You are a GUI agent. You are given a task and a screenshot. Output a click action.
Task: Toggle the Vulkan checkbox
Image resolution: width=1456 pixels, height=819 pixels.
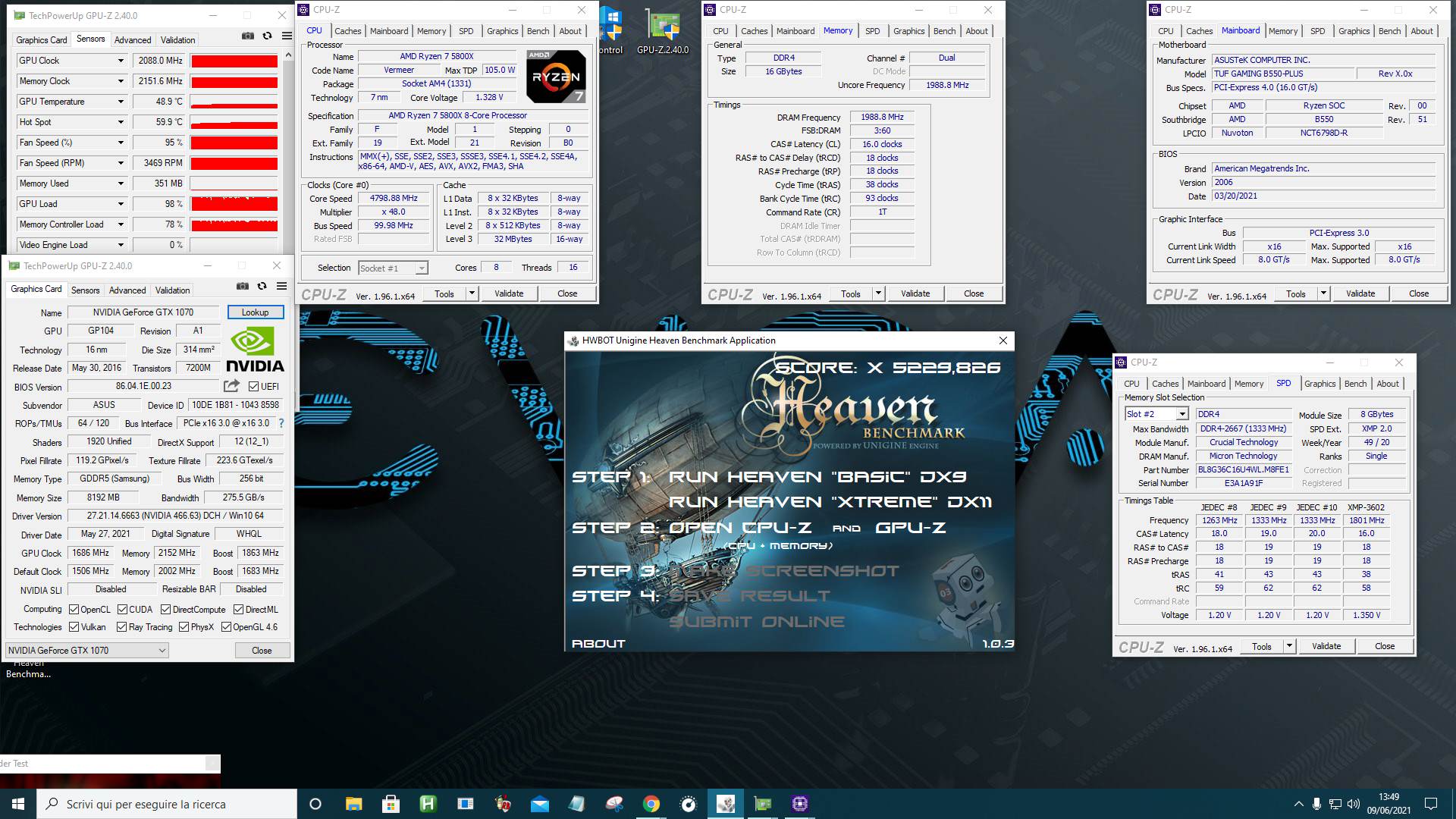point(74,626)
